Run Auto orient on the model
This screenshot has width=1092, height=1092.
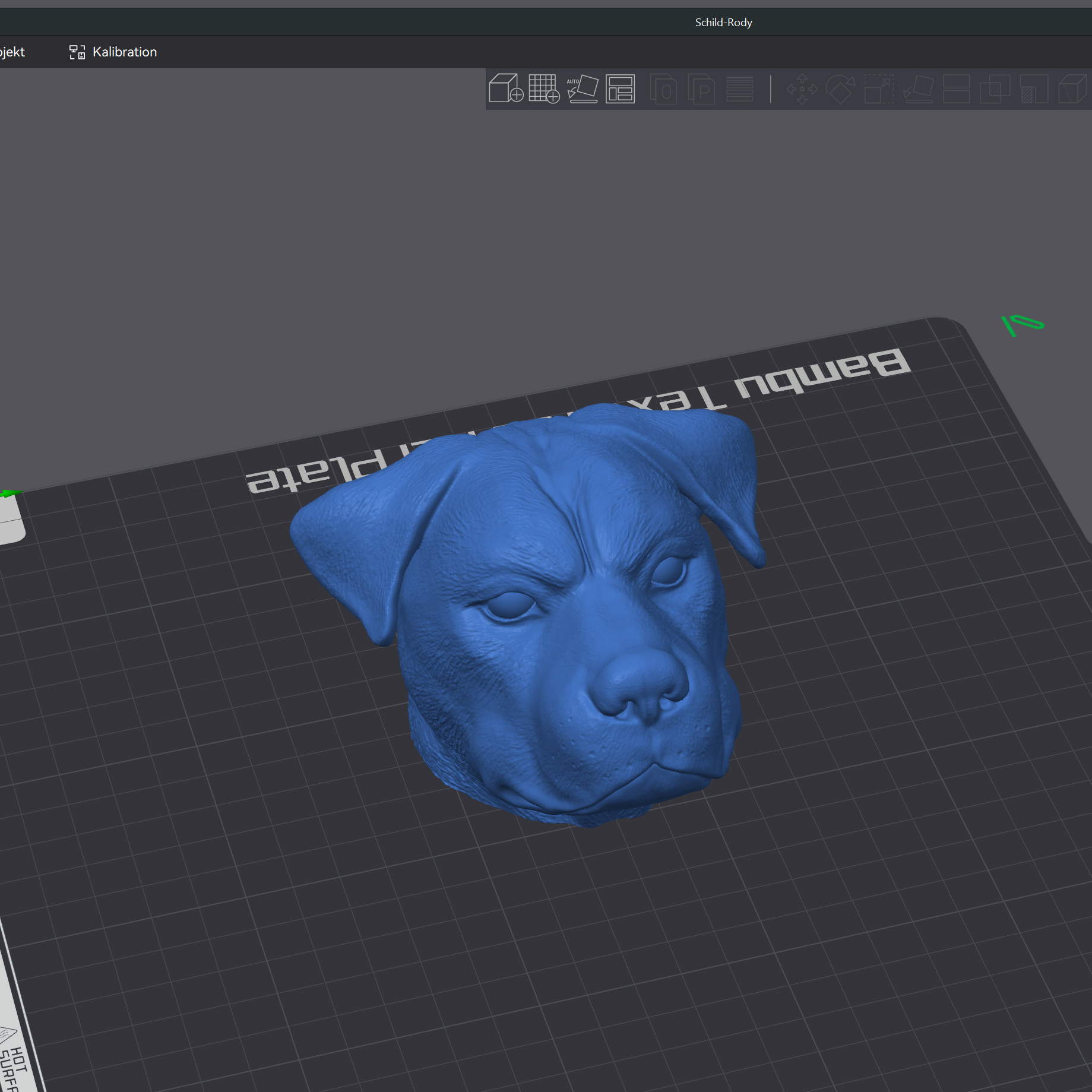(x=583, y=88)
